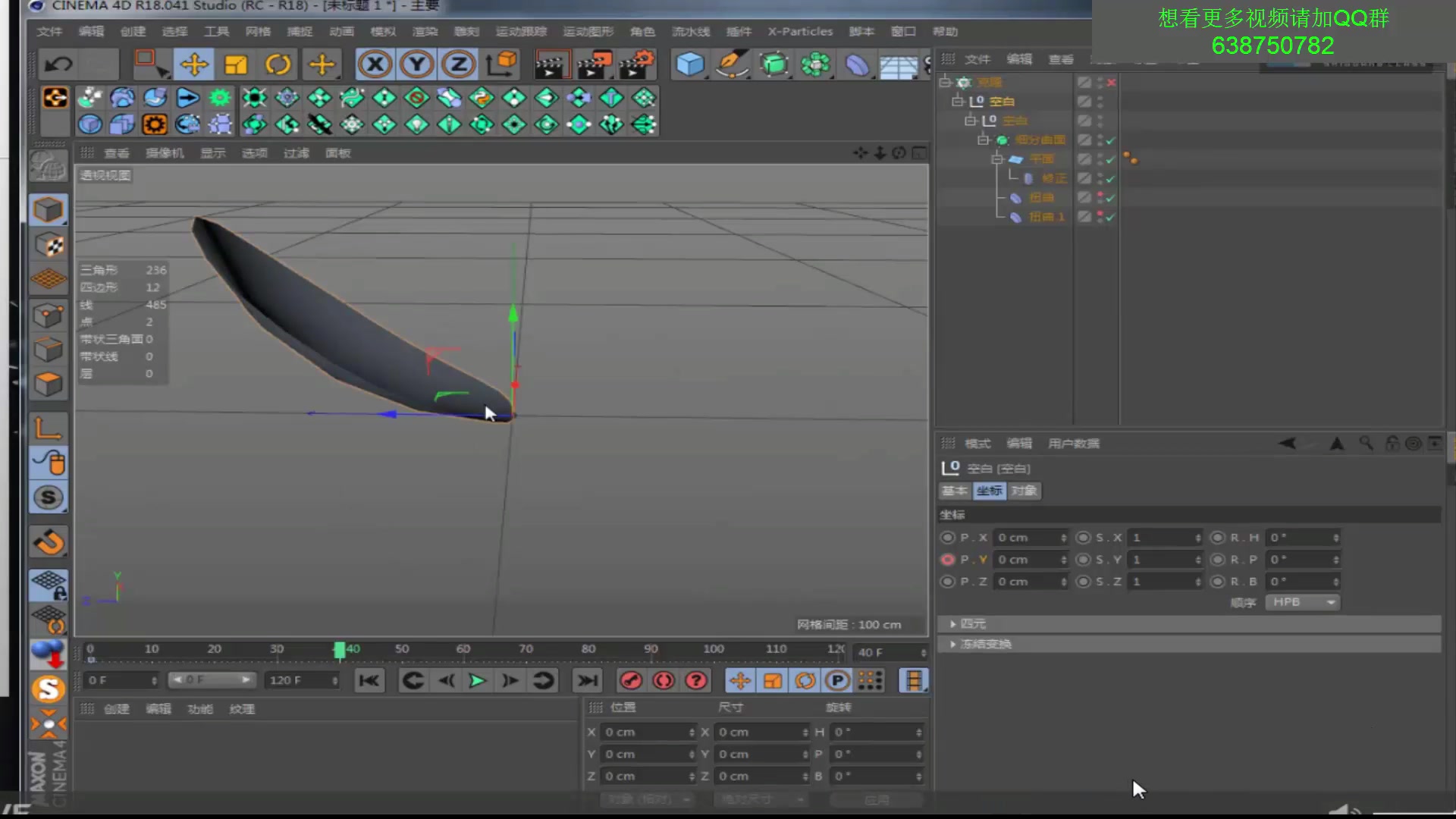Toggle editor visibility dot of 扭曲 object
Viewport: 1456px width, 819px height.
(1101, 195)
